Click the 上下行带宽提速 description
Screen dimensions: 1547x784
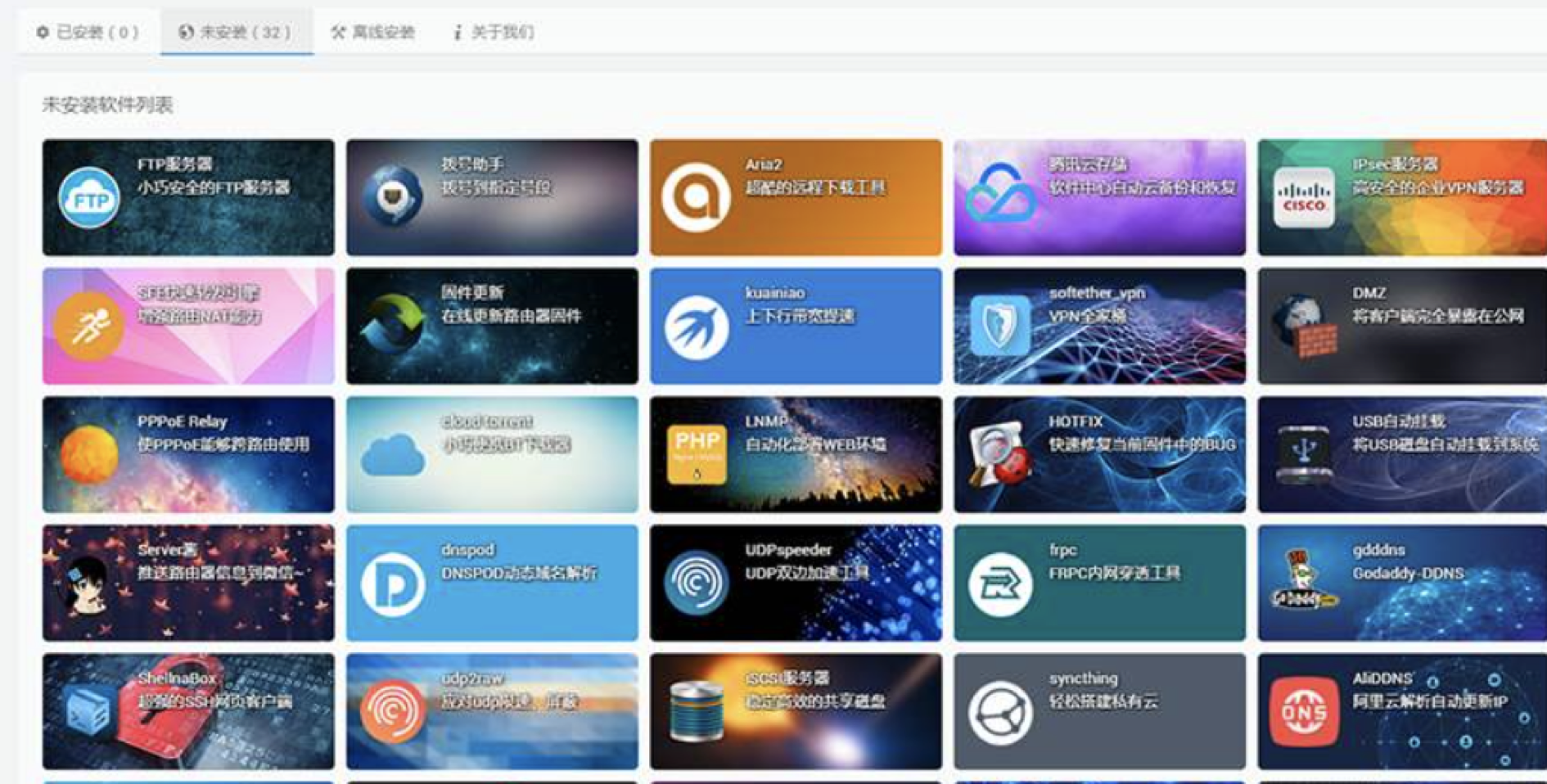[x=800, y=316]
